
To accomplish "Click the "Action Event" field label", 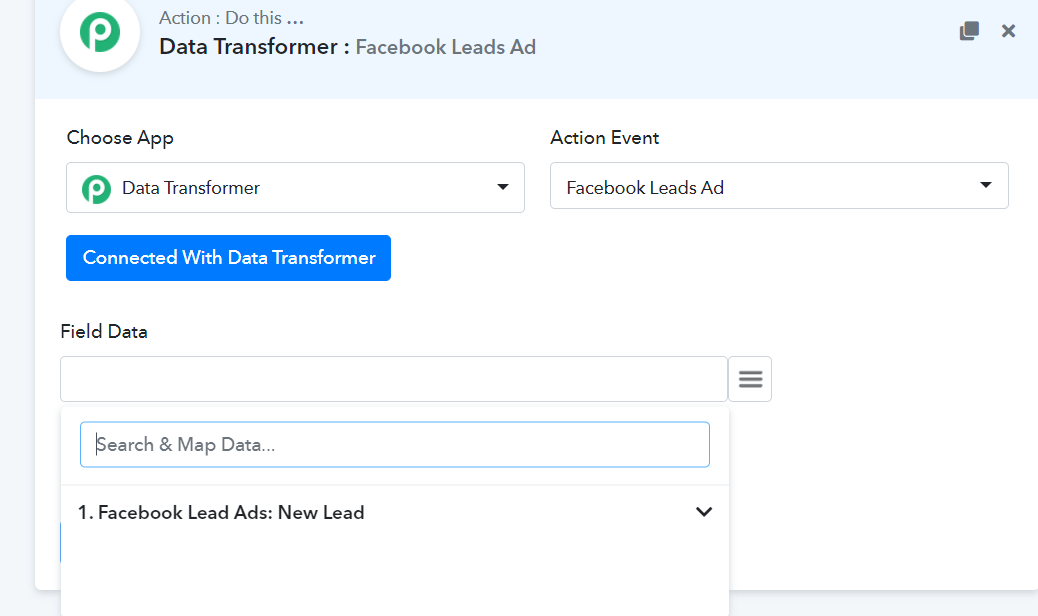I will pos(604,138).
